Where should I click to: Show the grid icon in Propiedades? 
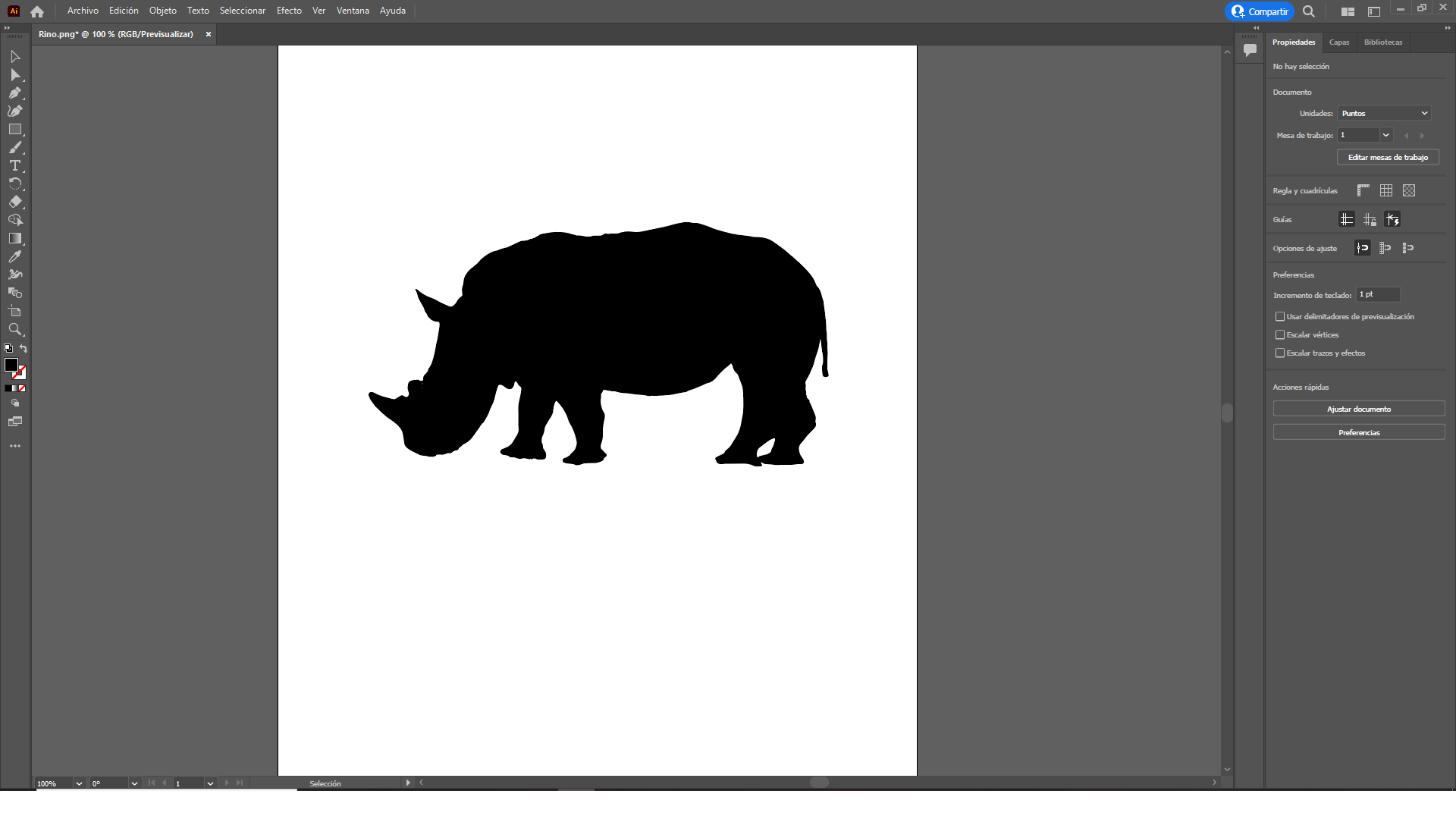pyautogui.click(x=1386, y=190)
